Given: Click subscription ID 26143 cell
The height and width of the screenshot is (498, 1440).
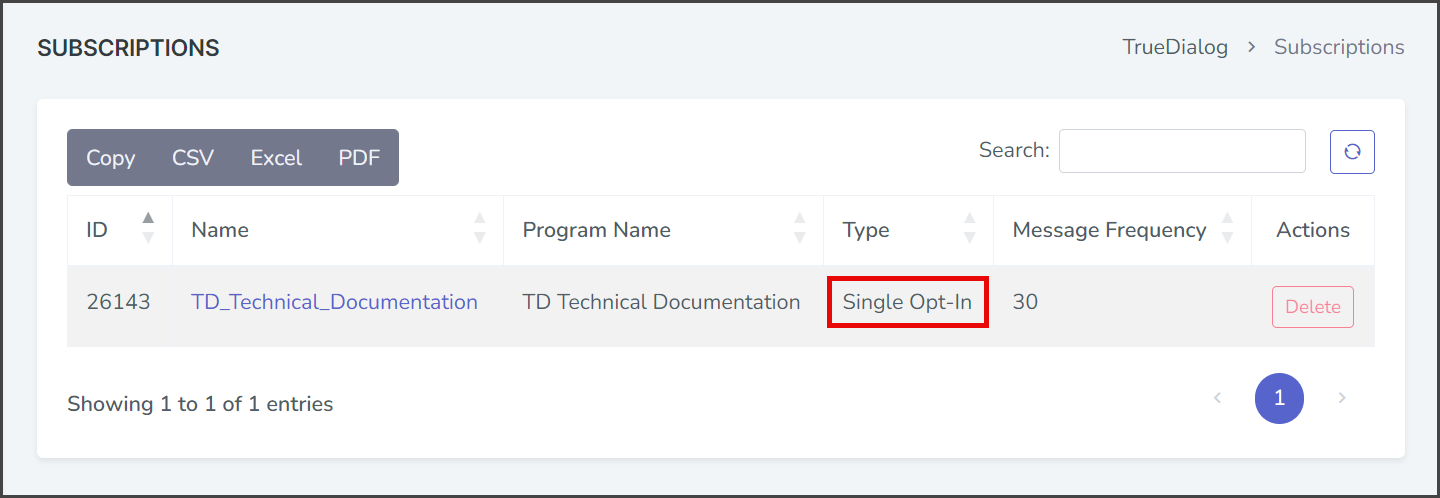Looking at the screenshot, I should 118,302.
